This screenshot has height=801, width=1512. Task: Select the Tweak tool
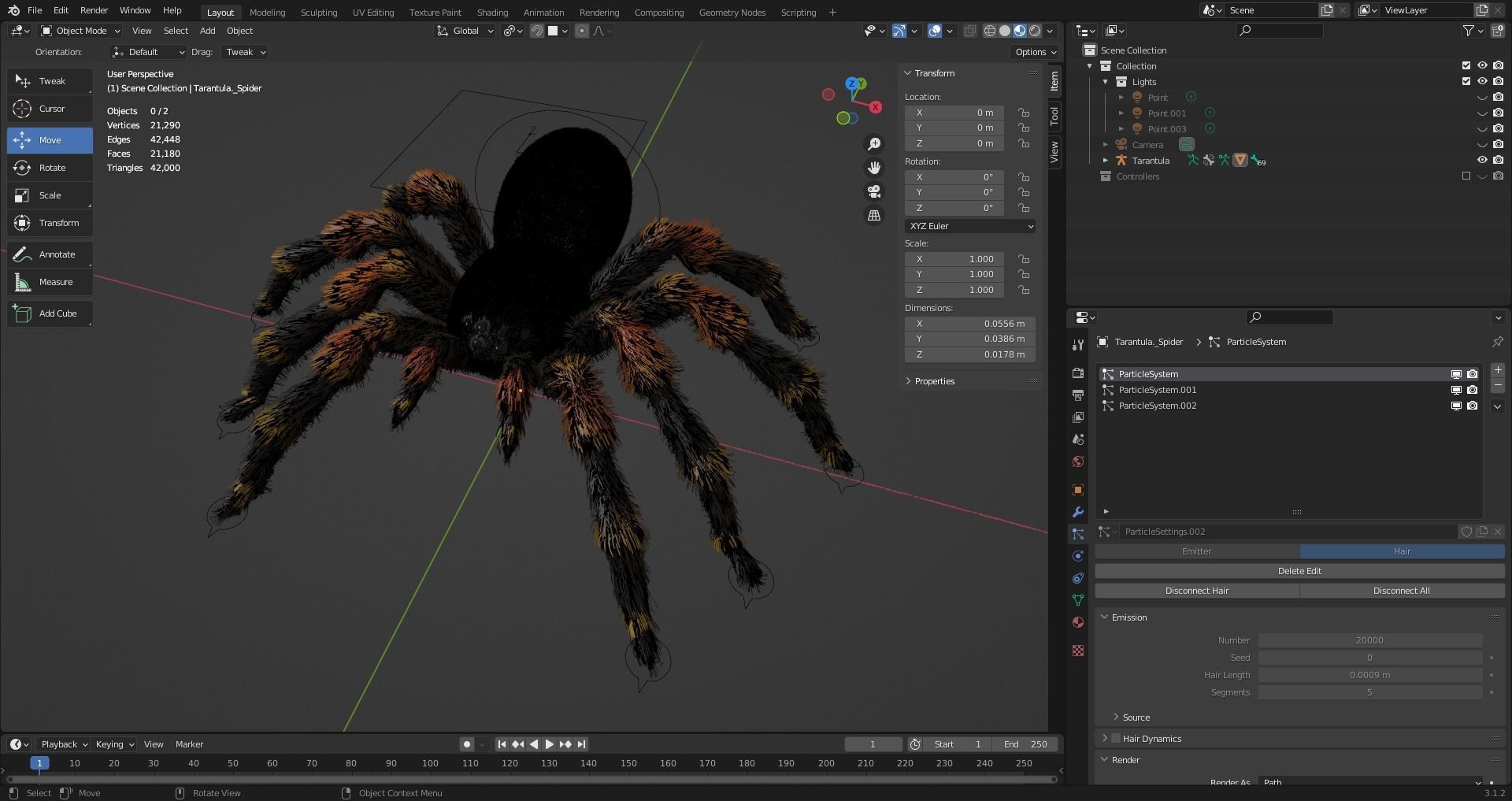click(50, 81)
